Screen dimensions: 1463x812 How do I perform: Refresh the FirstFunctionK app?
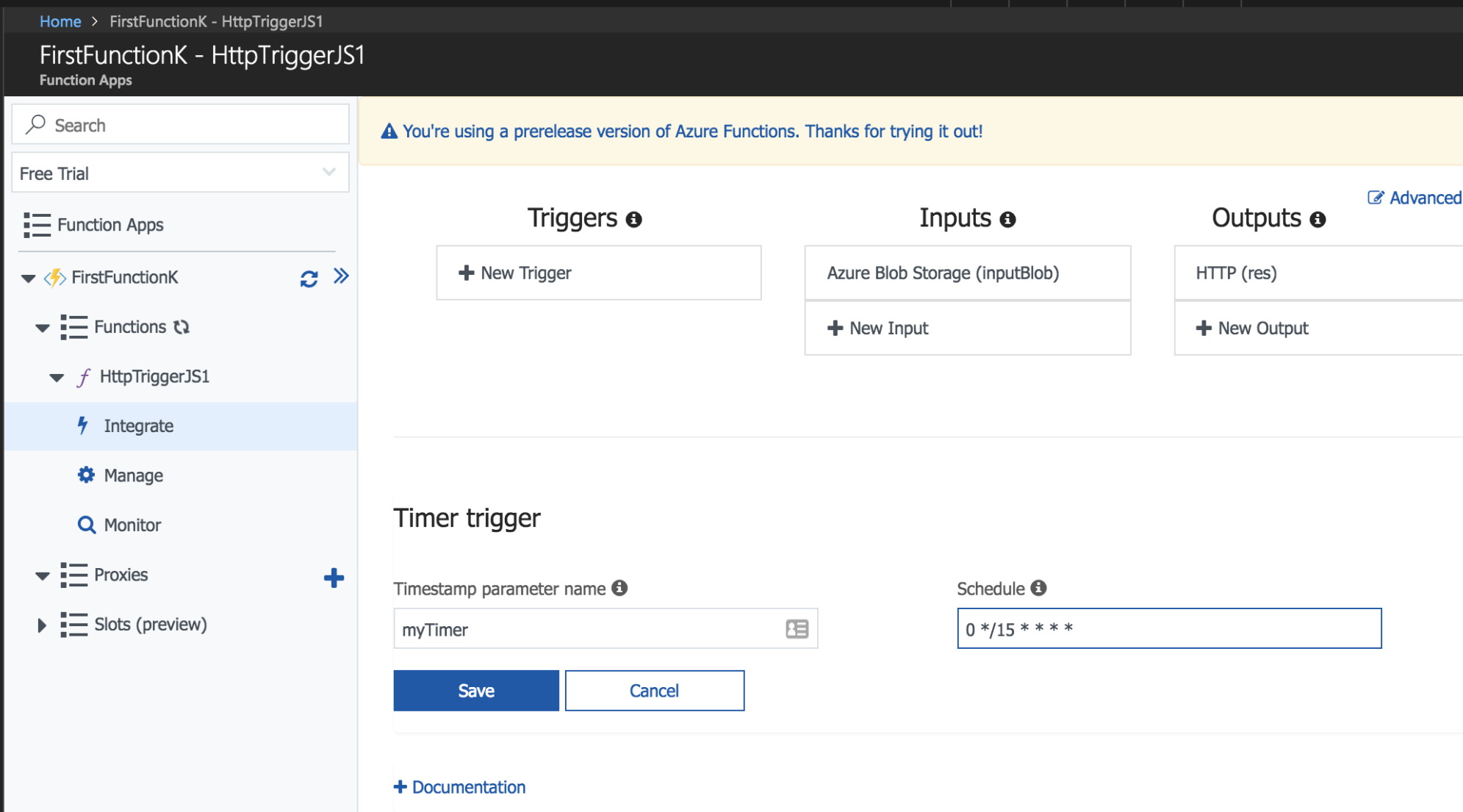[x=309, y=279]
